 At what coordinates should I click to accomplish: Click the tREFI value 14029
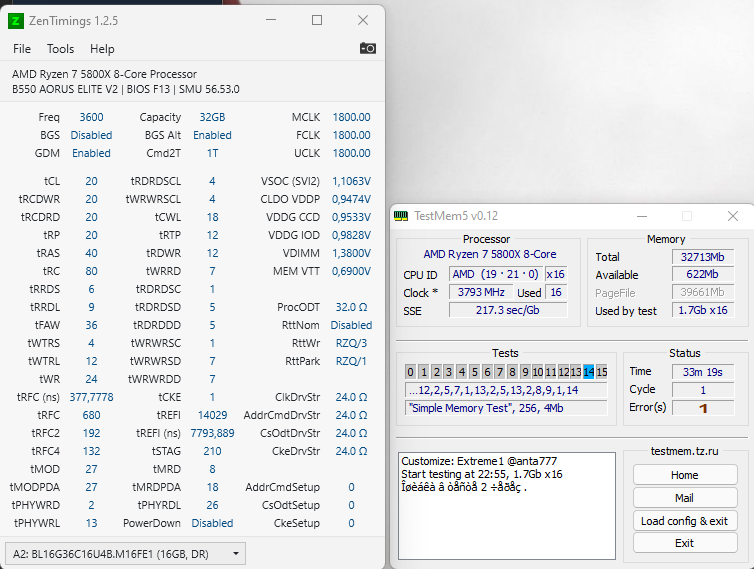212,415
